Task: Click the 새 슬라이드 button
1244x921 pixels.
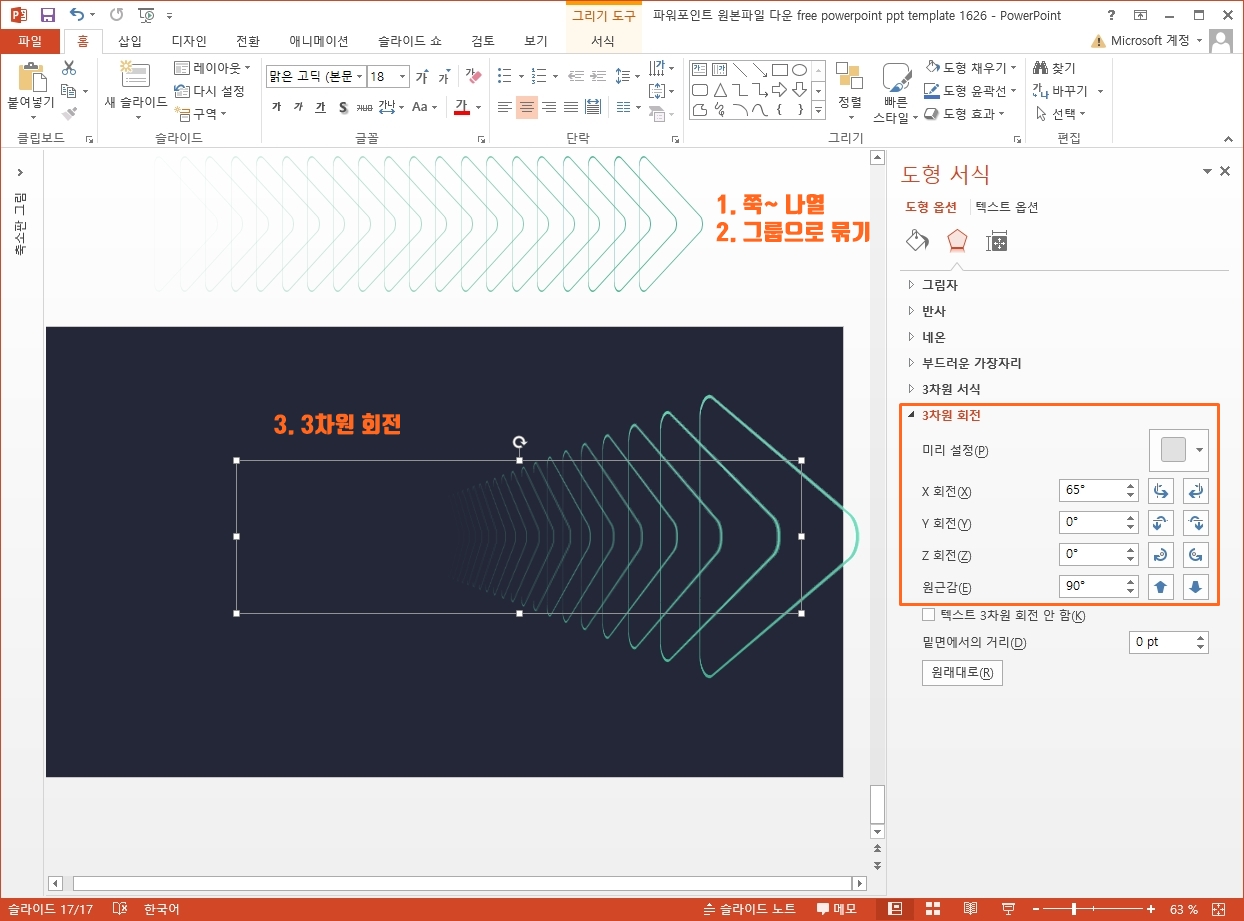Action: (136, 90)
